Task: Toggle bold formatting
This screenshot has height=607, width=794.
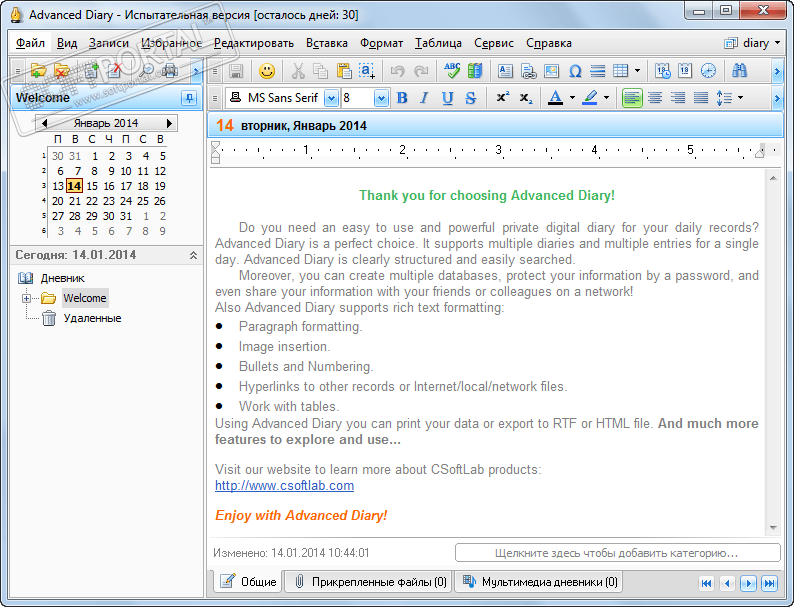Action: tap(402, 98)
